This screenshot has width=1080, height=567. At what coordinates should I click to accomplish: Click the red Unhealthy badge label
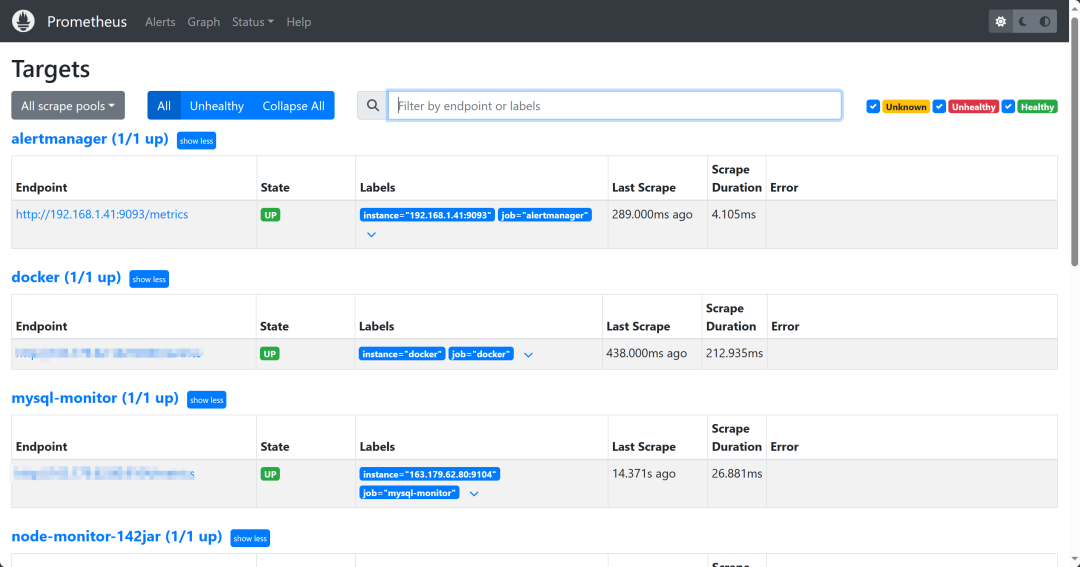tap(973, 107)
